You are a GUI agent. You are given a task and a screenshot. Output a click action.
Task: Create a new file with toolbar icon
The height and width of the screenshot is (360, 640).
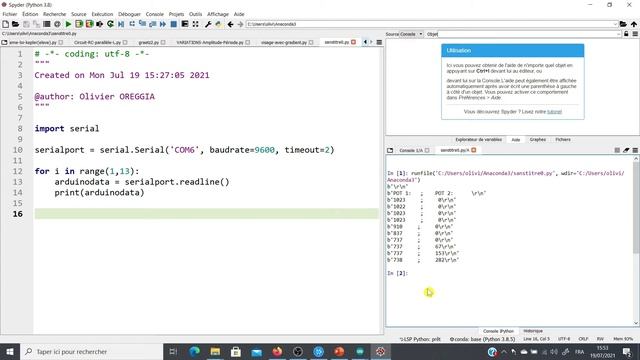point(6,24)
